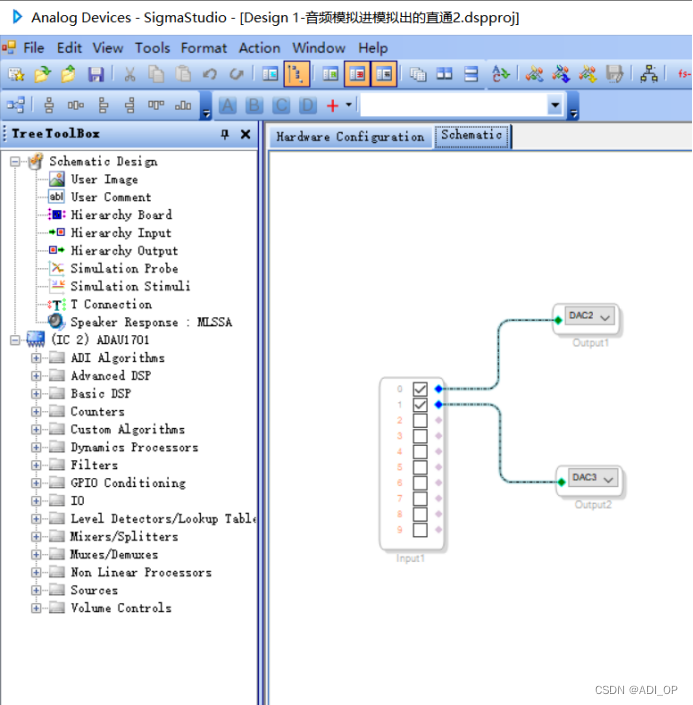Check Input1 channel 3 checkbox
The width and height of the screenshot is (693, 705).
click(420, 436)
